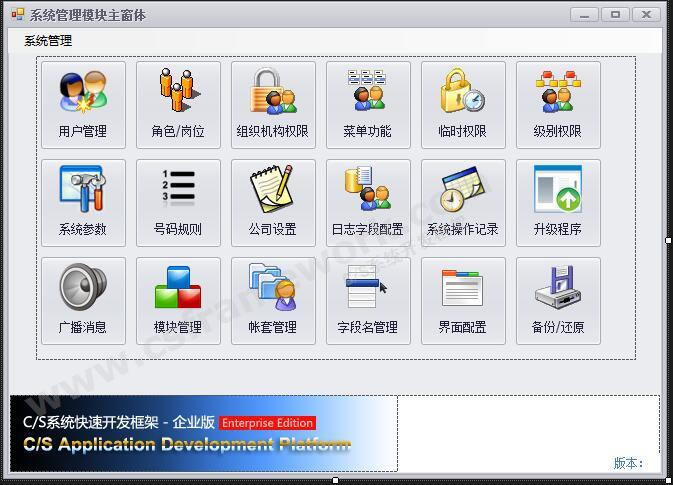Open 广播消息 broadcast message

point(83,300)
